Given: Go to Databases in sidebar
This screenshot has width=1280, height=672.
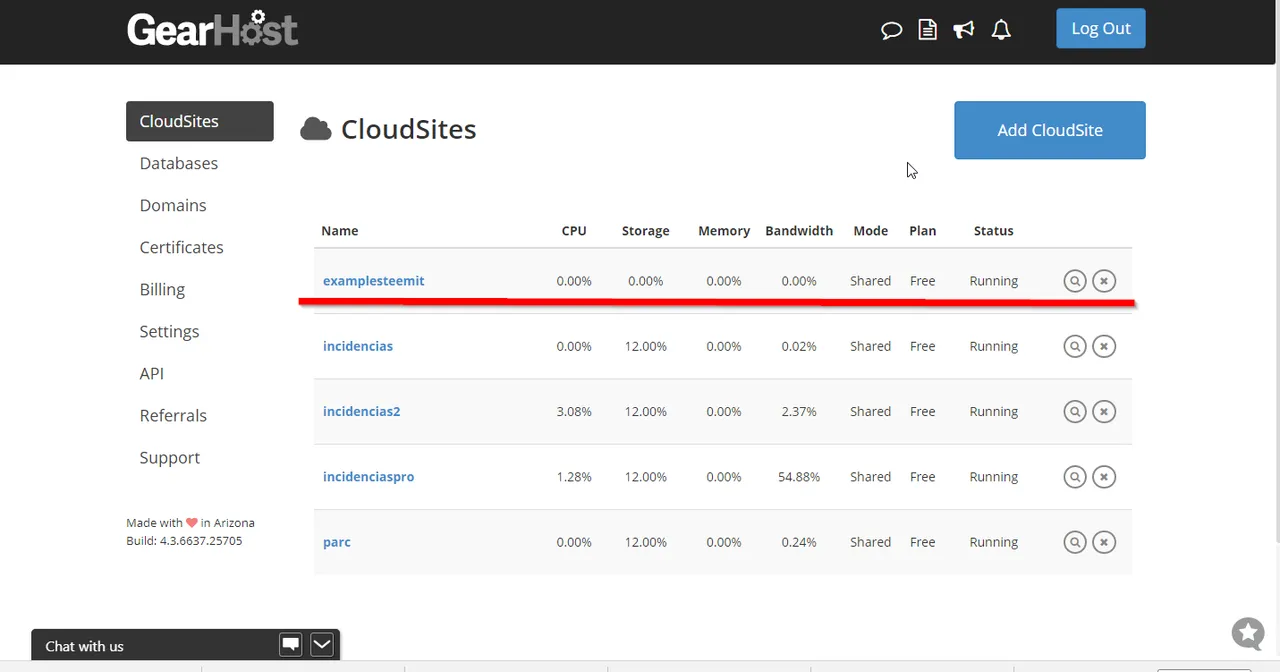Looking at the screenshot, I should pos(179,163).
